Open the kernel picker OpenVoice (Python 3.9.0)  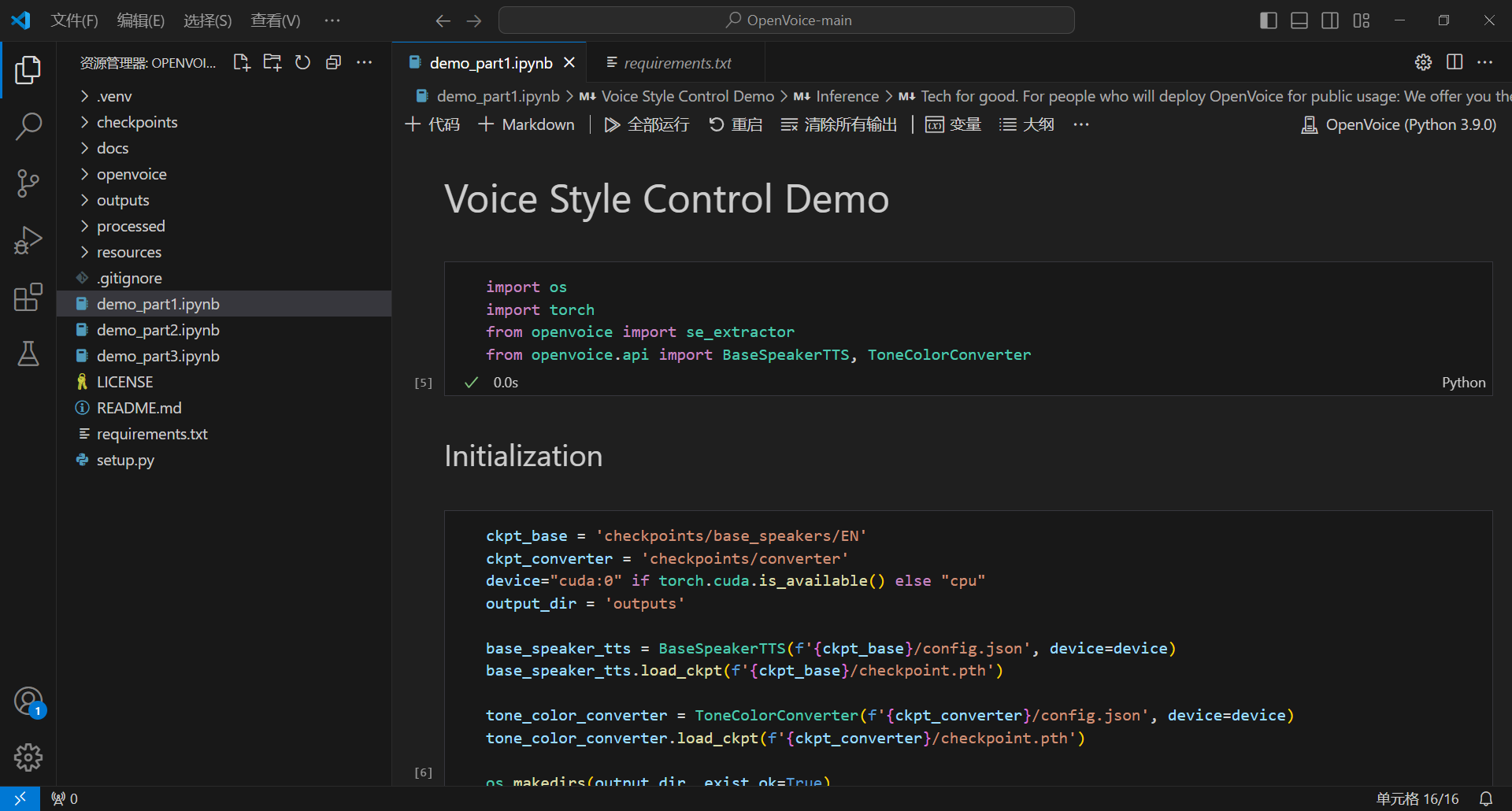(1399, 124)
